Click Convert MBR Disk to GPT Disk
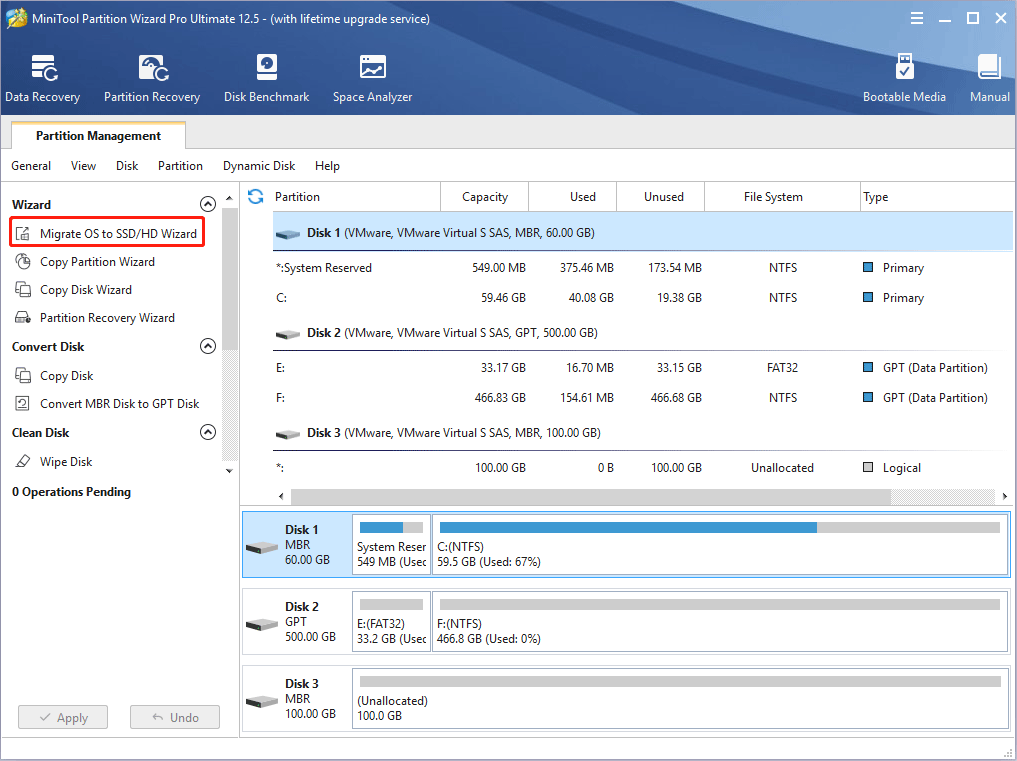 click(x=119, y=404)
